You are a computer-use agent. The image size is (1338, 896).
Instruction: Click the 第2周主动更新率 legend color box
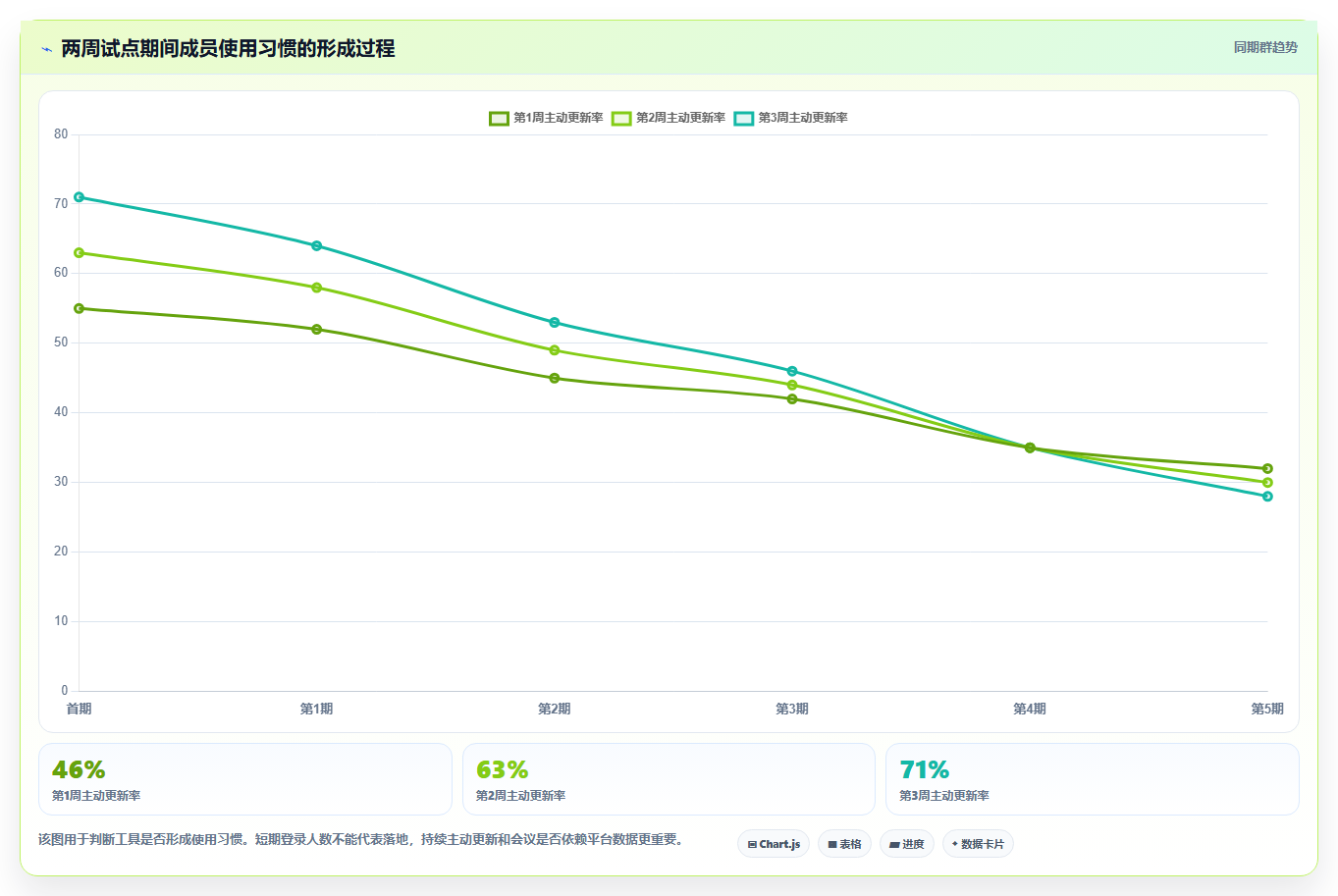pyautogui.click(x=621, y=118)
